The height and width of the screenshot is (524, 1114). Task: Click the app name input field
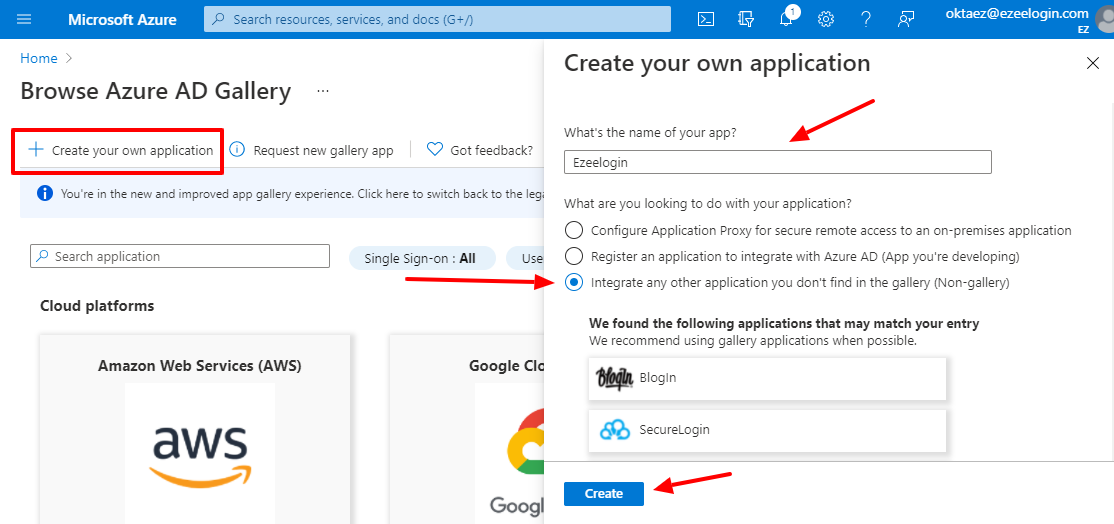[777, 162]
